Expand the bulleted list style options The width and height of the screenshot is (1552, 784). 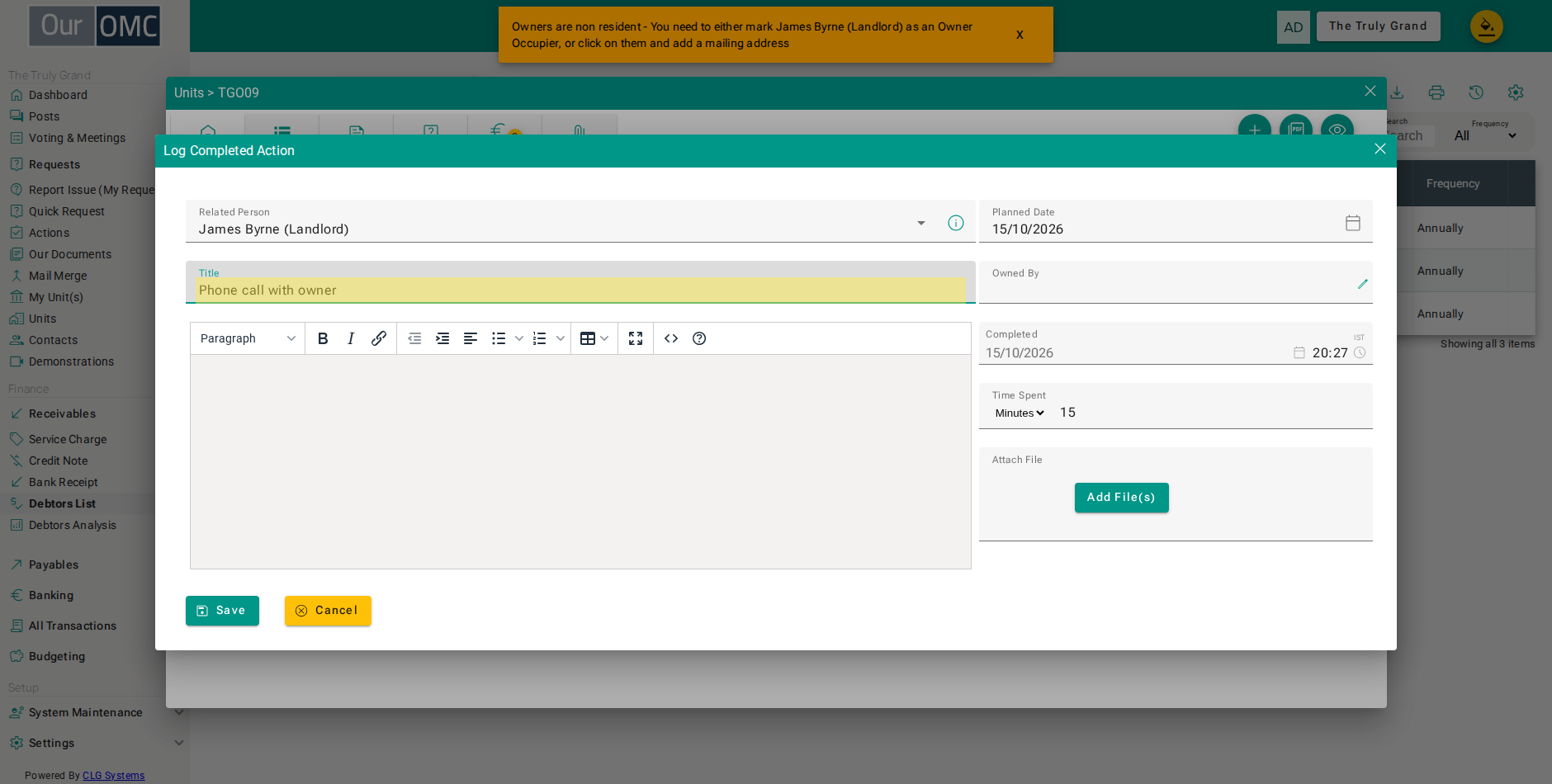(x=519, y=338)
